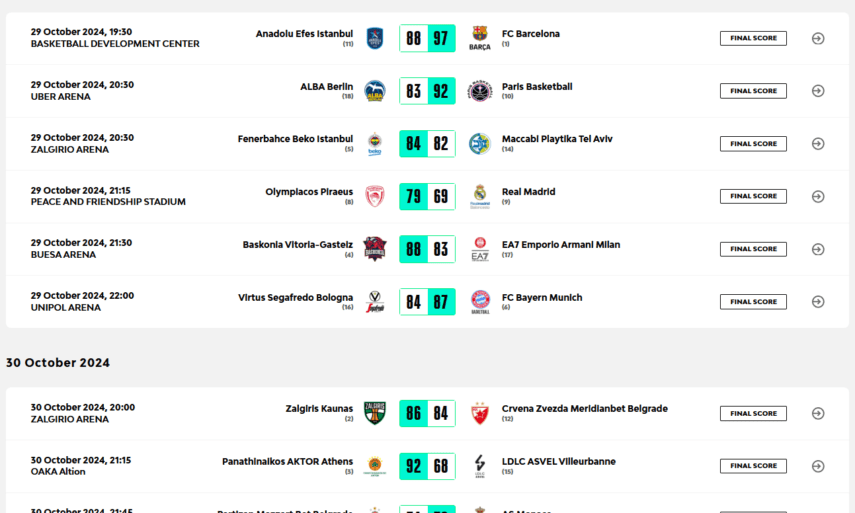Click the ALBA Berlin team logo
Viewport: 855px width, 513px height.
(375, 91)
